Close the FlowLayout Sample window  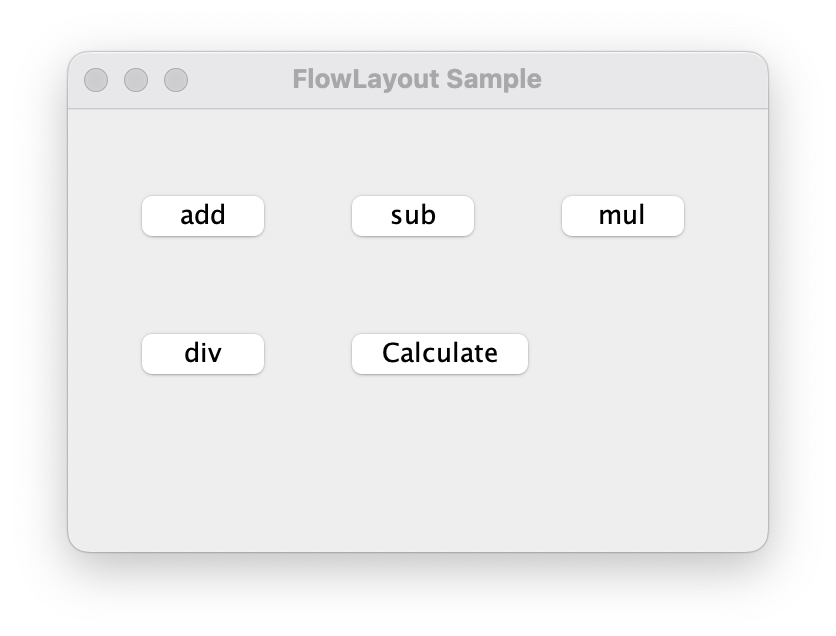coord(96,80)
